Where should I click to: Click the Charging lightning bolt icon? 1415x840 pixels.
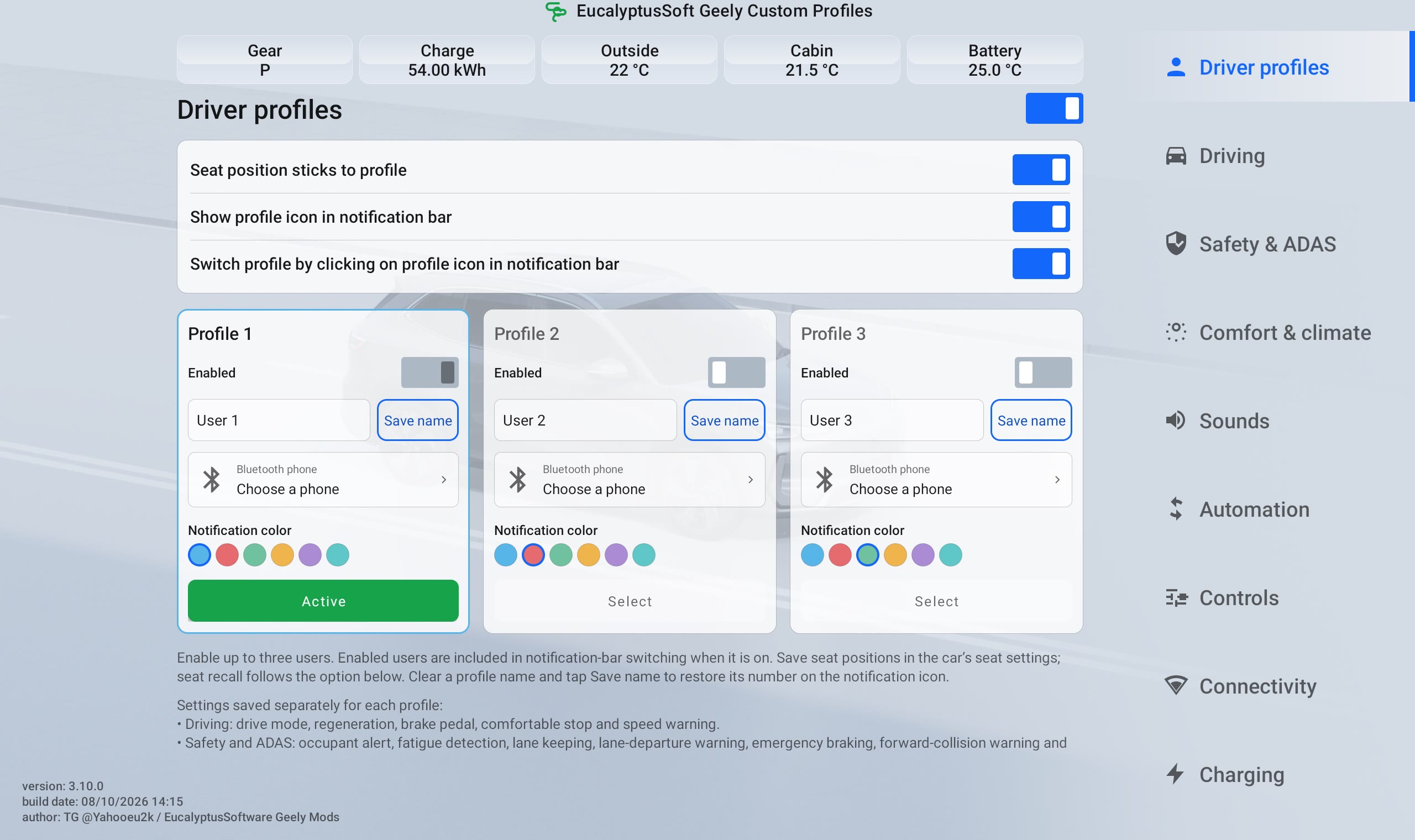(x=1176, y=774)
